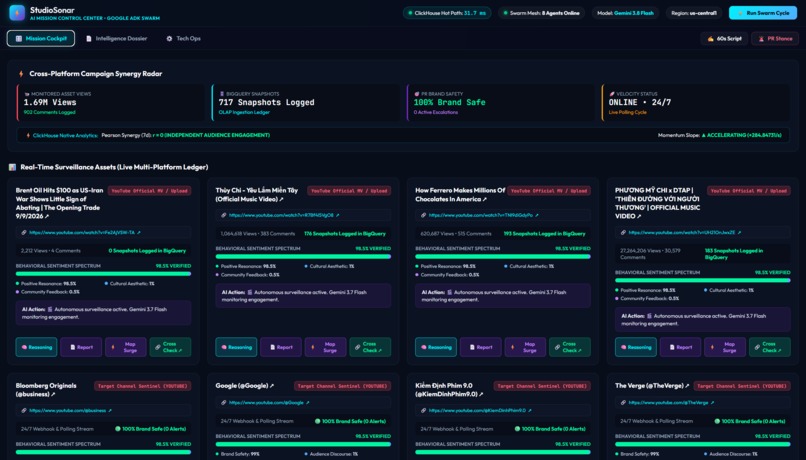Screen dimensions: 806x460
Task: Switch to the Mission Cockpit tab
Action: pyautogui.click(x=41, y=39)
